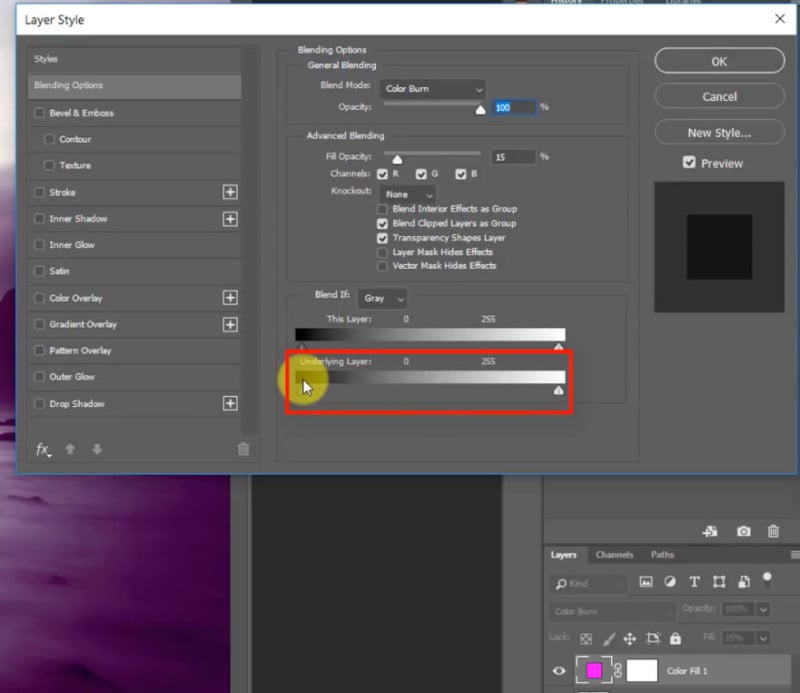Filter layers by pixel layer icon

646,582
